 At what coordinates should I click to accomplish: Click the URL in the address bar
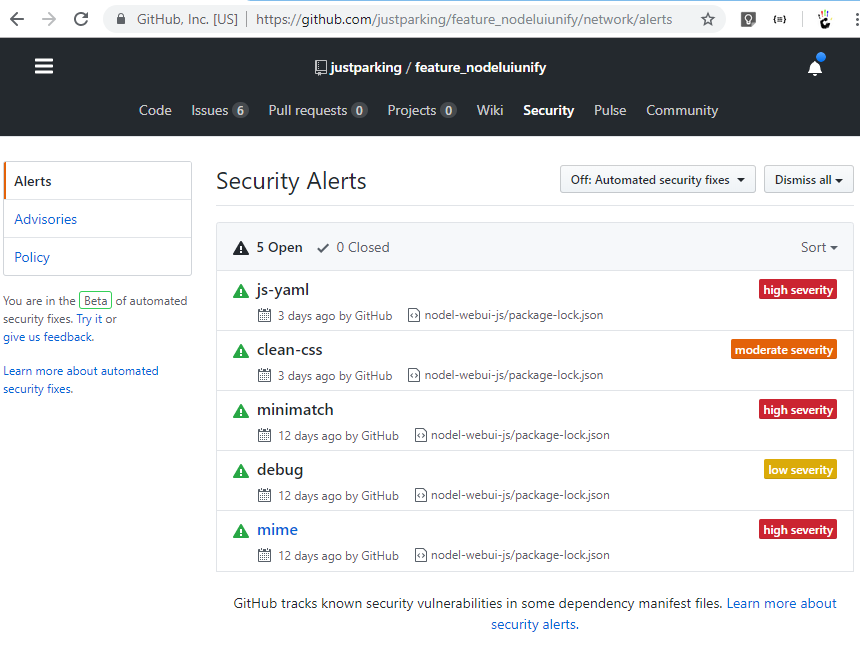pyautogui.click(x=464, y=19)
